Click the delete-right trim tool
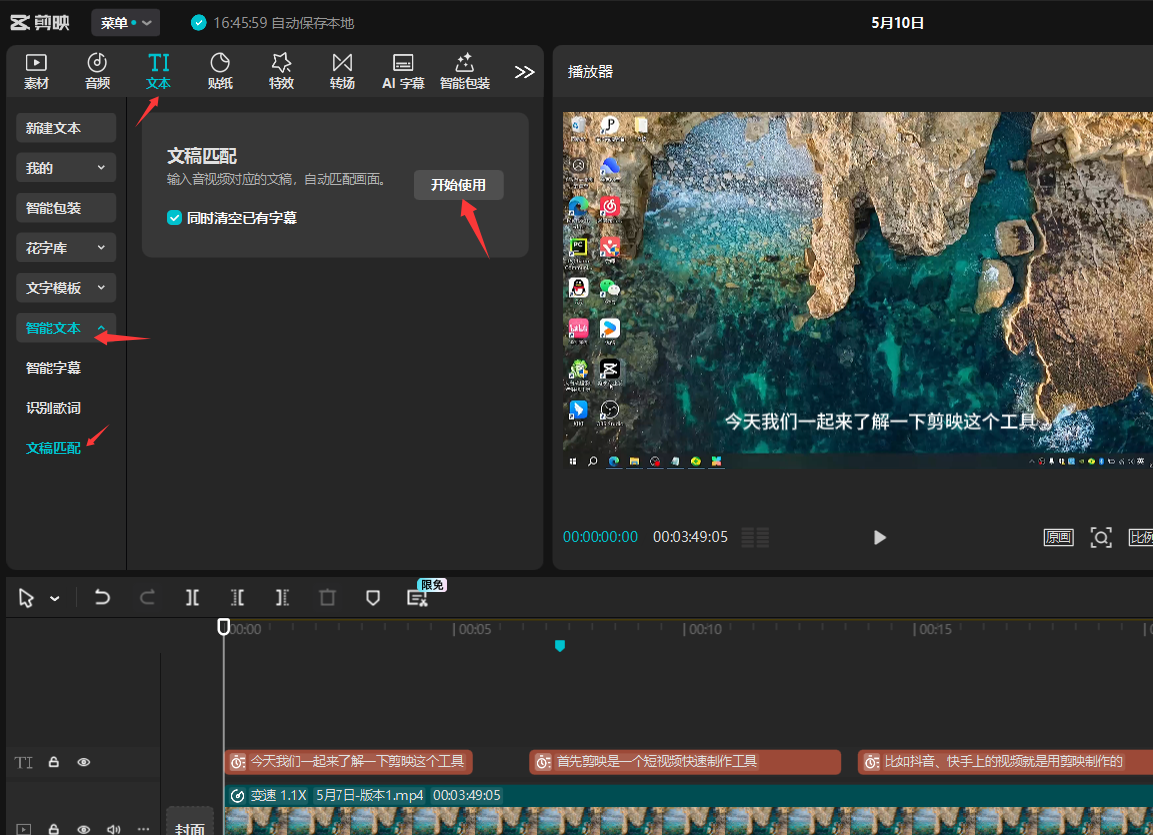This screenshot has width=1153, height=835. (282, 598)
